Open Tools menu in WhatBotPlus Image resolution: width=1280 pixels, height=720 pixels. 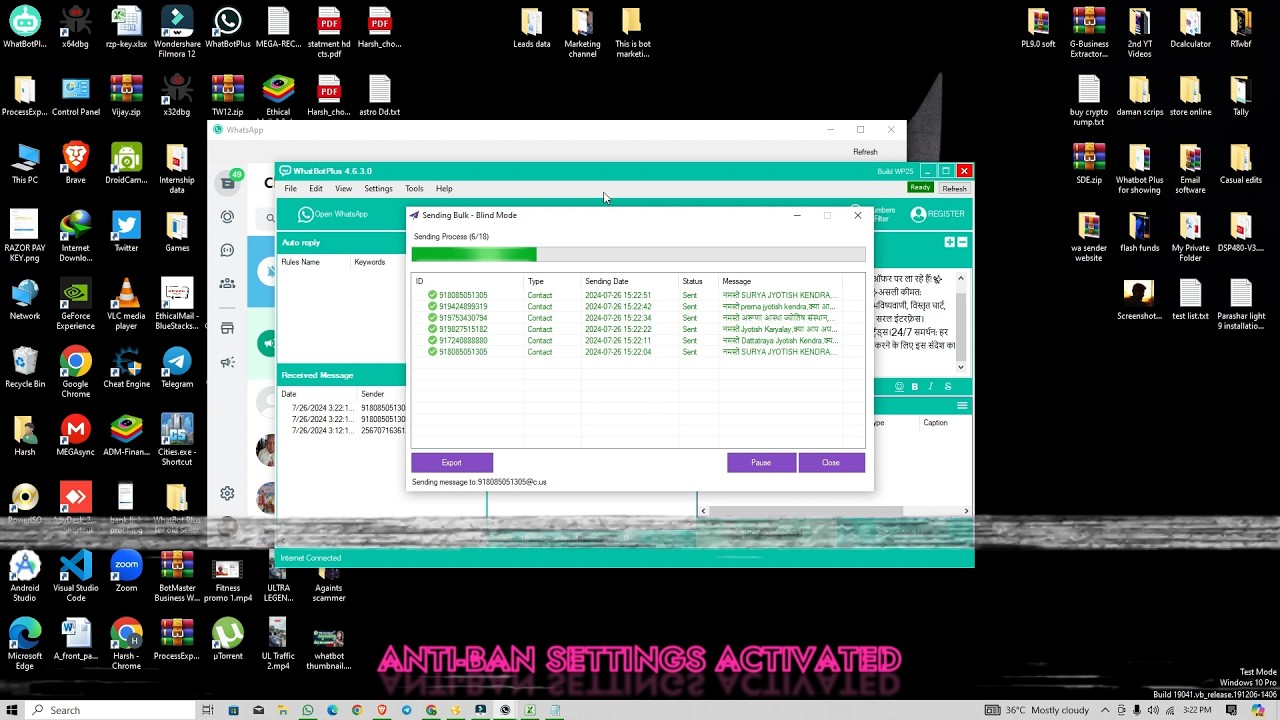click(x=414, y=189)
